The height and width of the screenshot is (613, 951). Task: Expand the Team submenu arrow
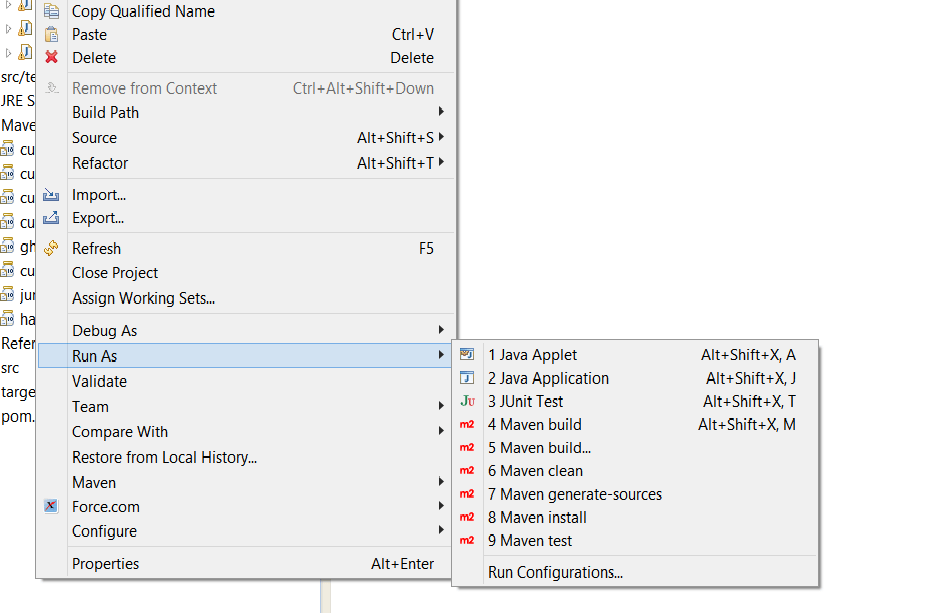(440, 406)
